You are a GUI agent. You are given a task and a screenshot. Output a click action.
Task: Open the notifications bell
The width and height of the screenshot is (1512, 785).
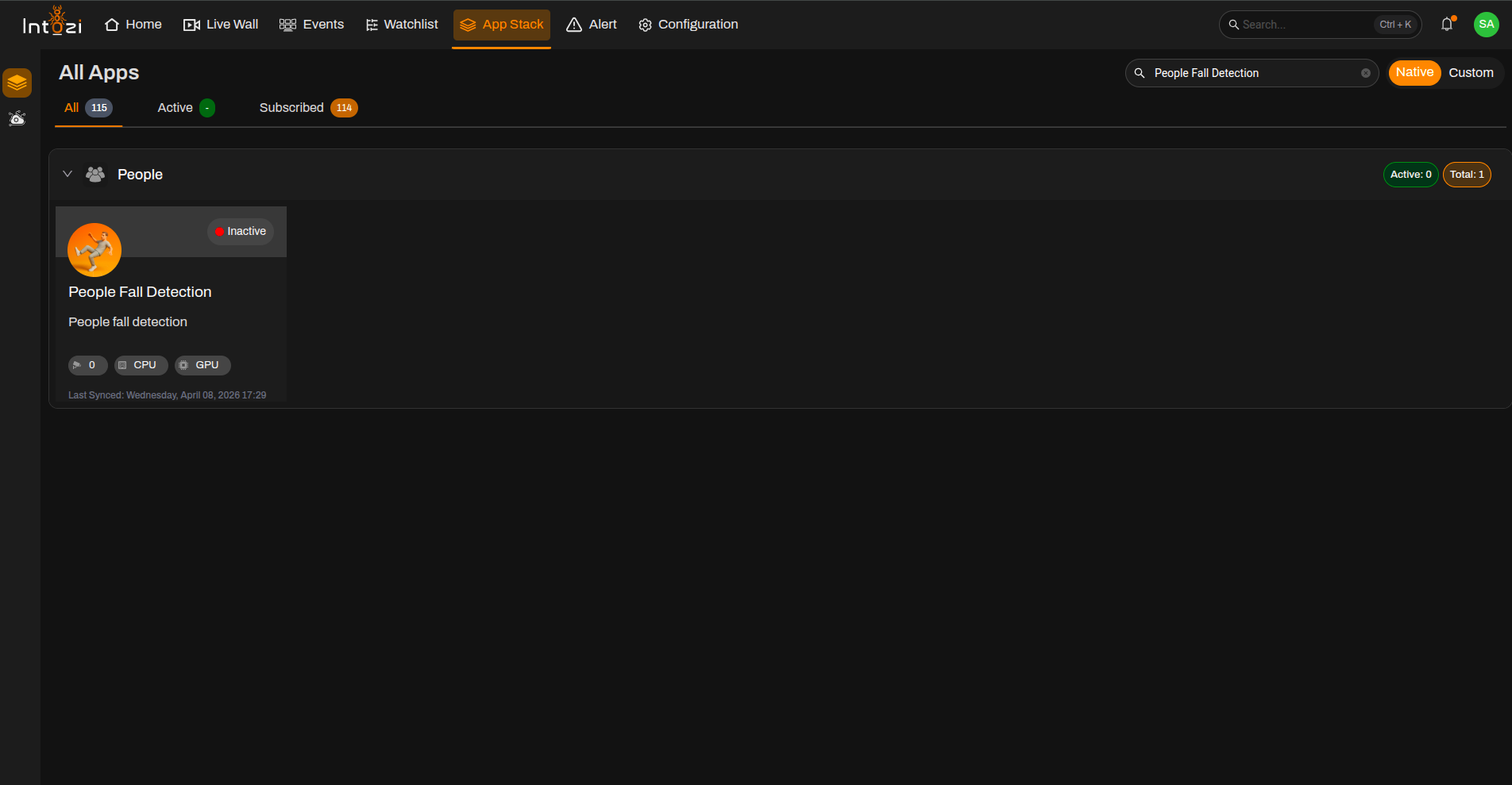1447,24
